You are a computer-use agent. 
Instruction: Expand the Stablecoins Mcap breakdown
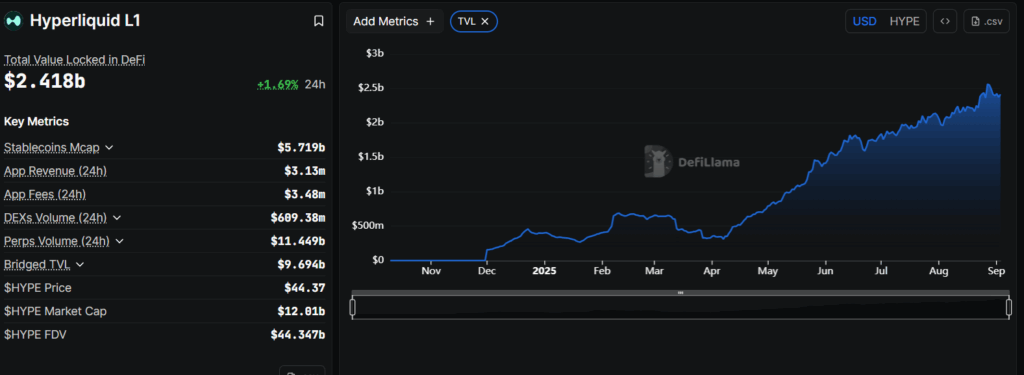[x=109, y=148]
